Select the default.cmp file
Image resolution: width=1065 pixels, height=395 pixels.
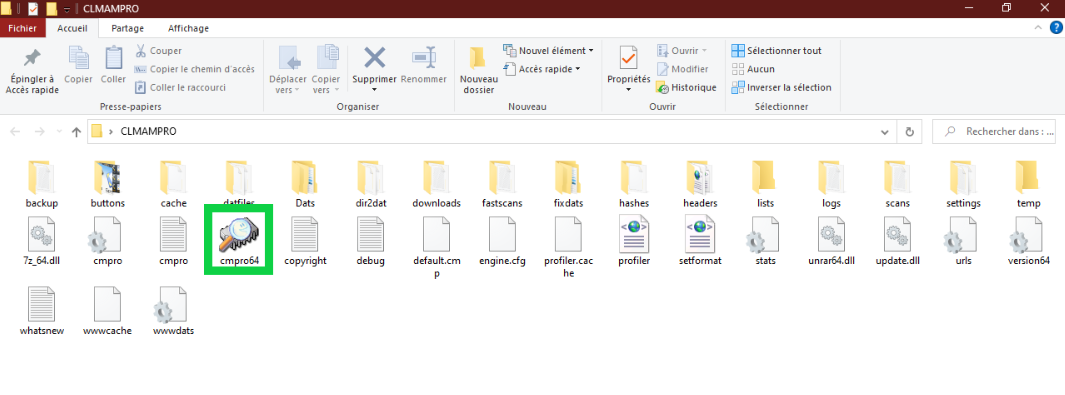[437, 248]
